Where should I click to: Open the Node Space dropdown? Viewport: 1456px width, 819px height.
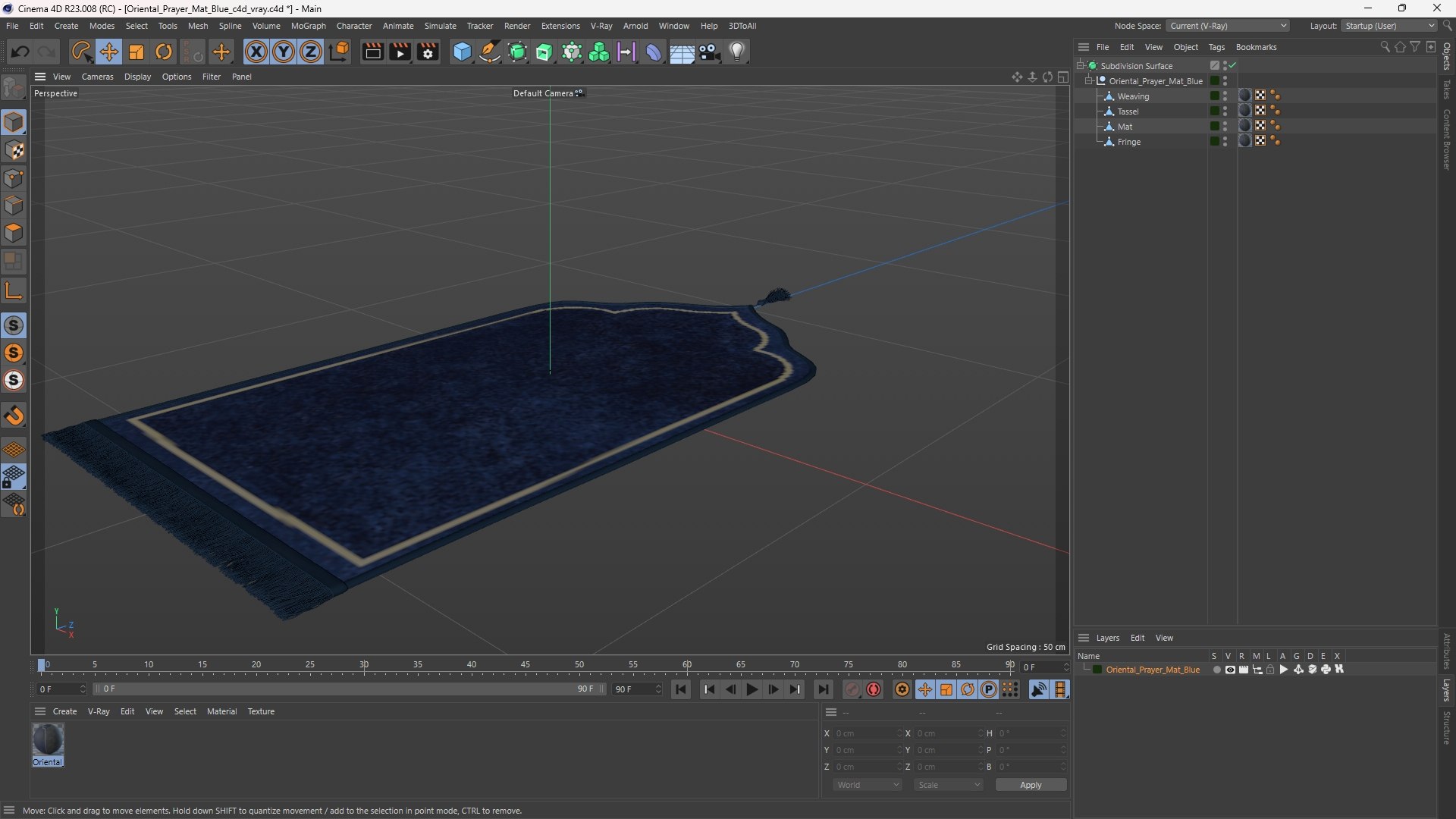(x=1227, y=26)
